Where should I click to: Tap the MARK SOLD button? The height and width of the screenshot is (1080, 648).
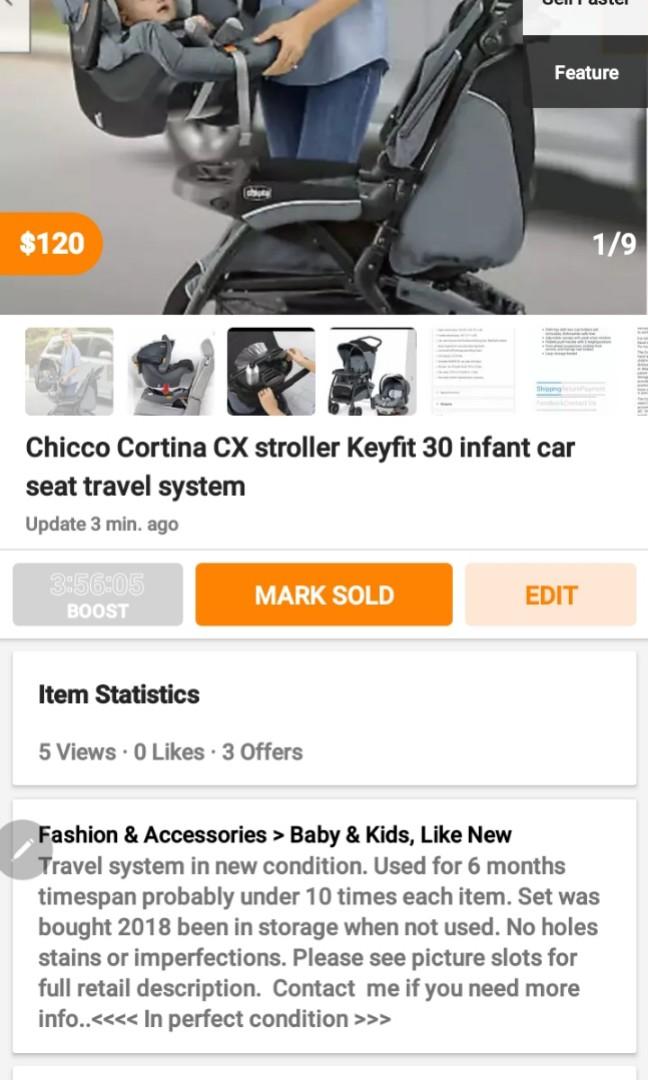point(324,595)
